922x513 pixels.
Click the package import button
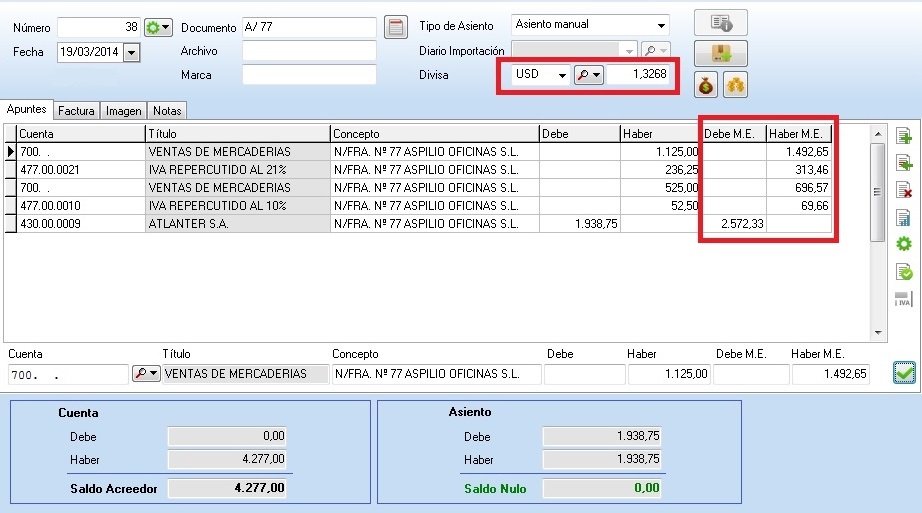pyautogui.click(x=720, y=54)
